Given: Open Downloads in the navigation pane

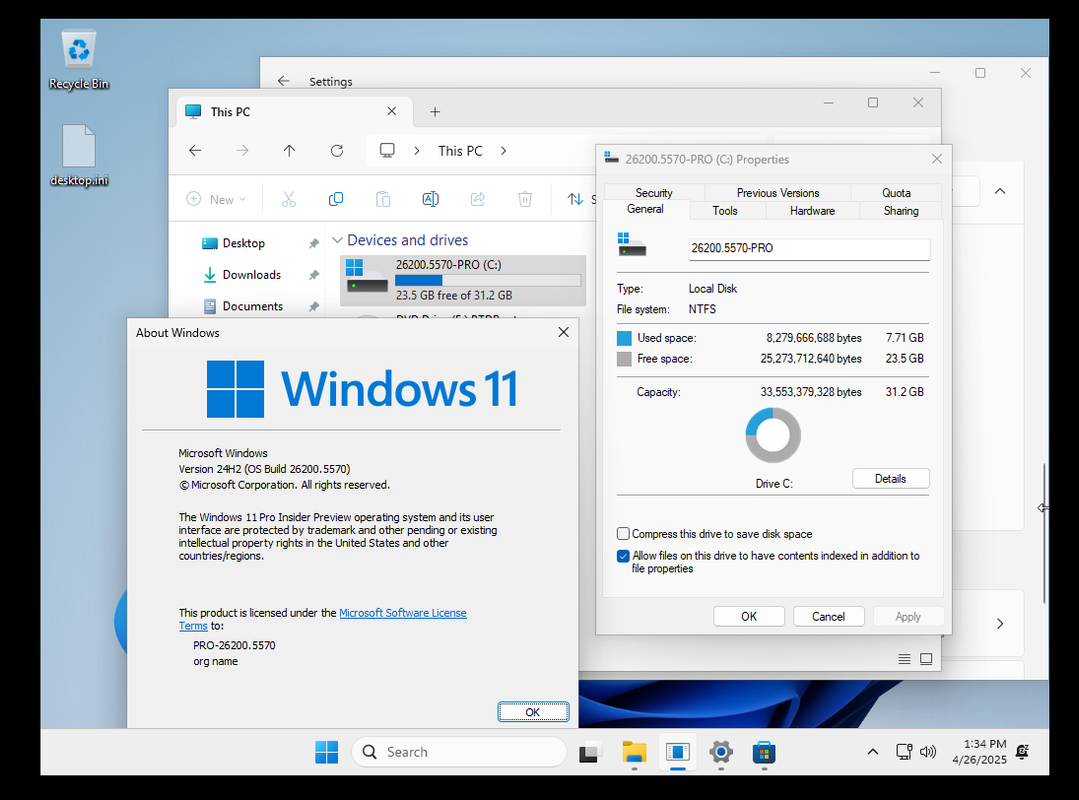Looking at the screenshot, I should point(251,274).
